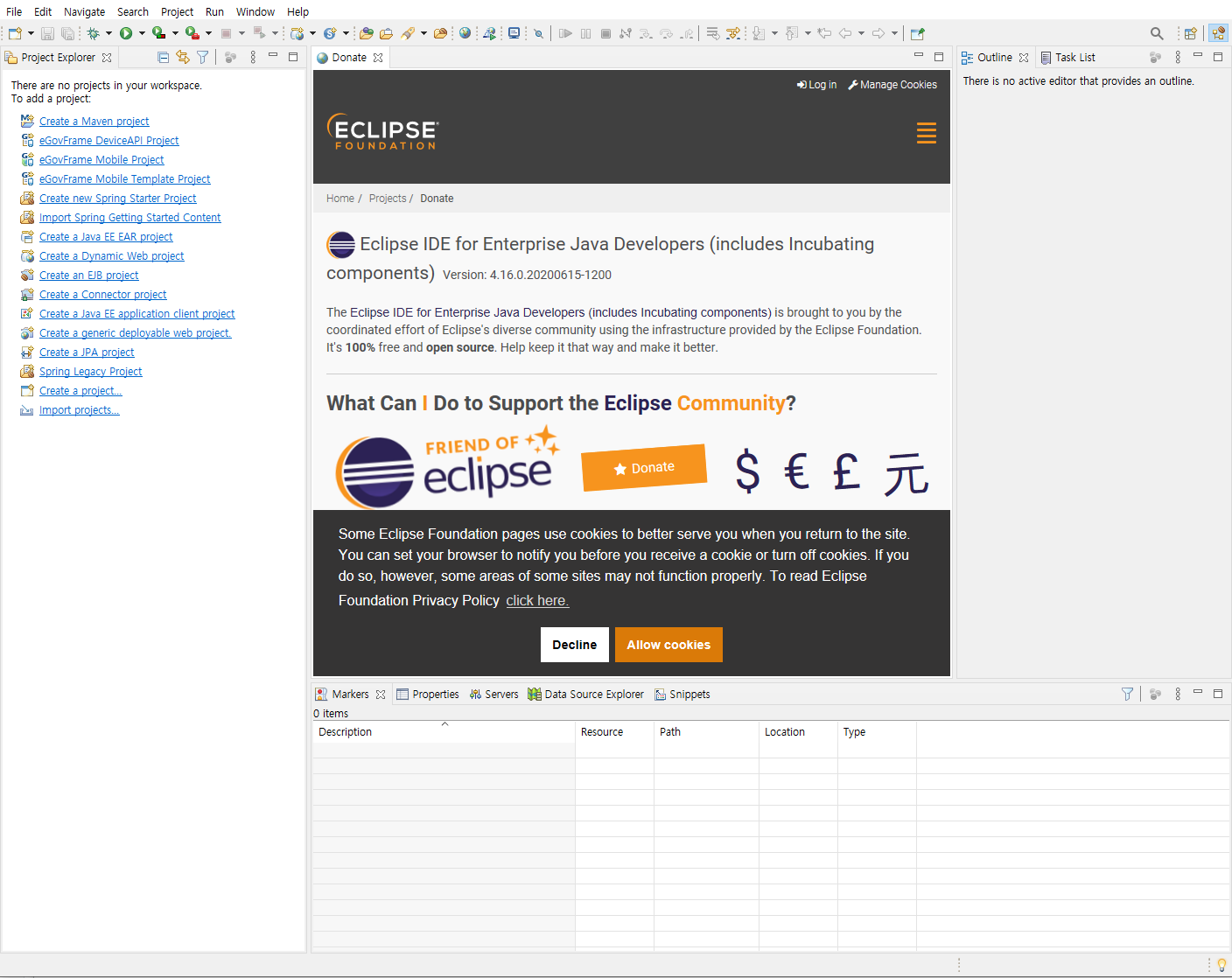Click the Run External Tools icon

coord(192,33)
